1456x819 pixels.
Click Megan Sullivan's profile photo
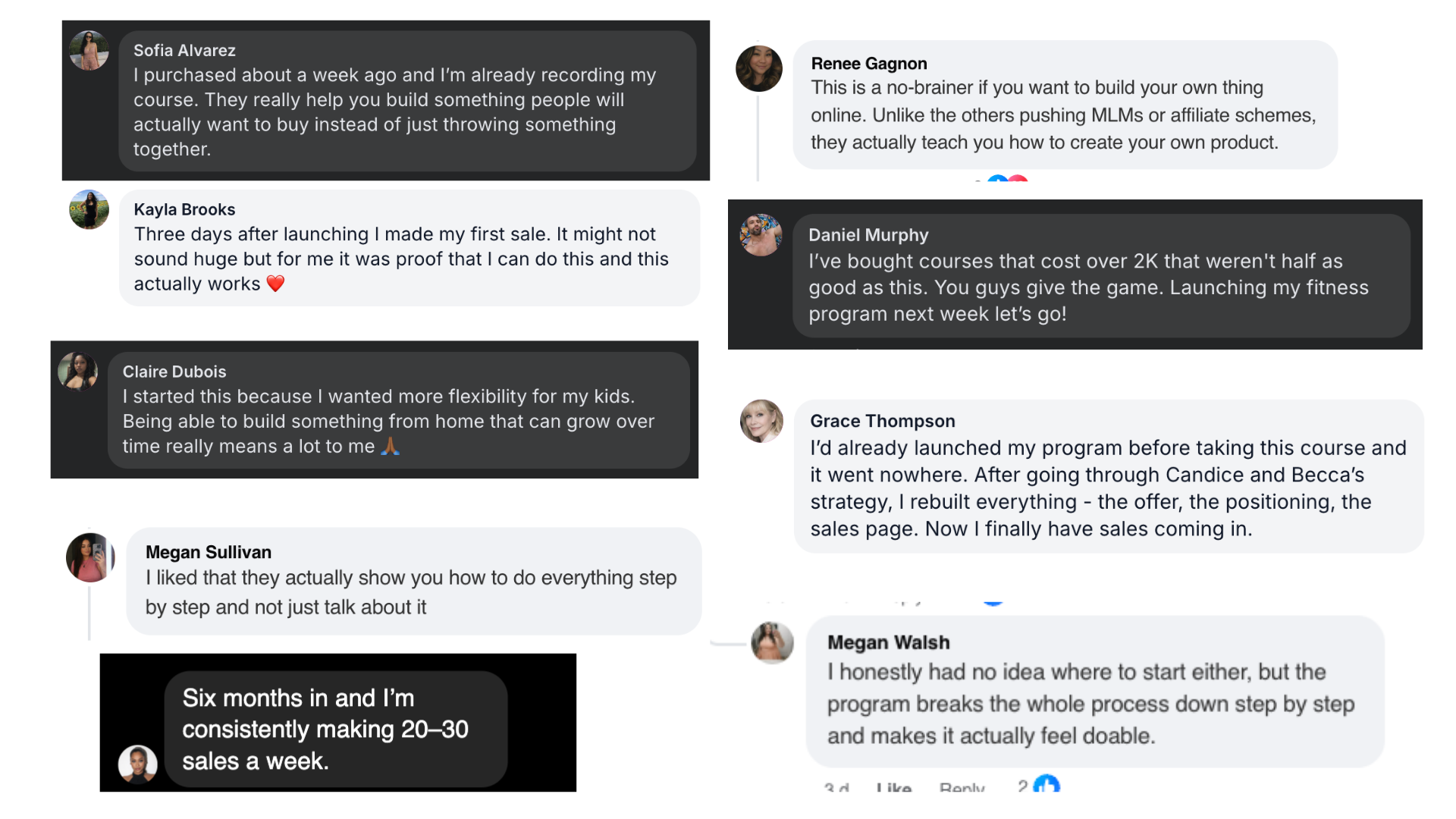pos(90,557)
